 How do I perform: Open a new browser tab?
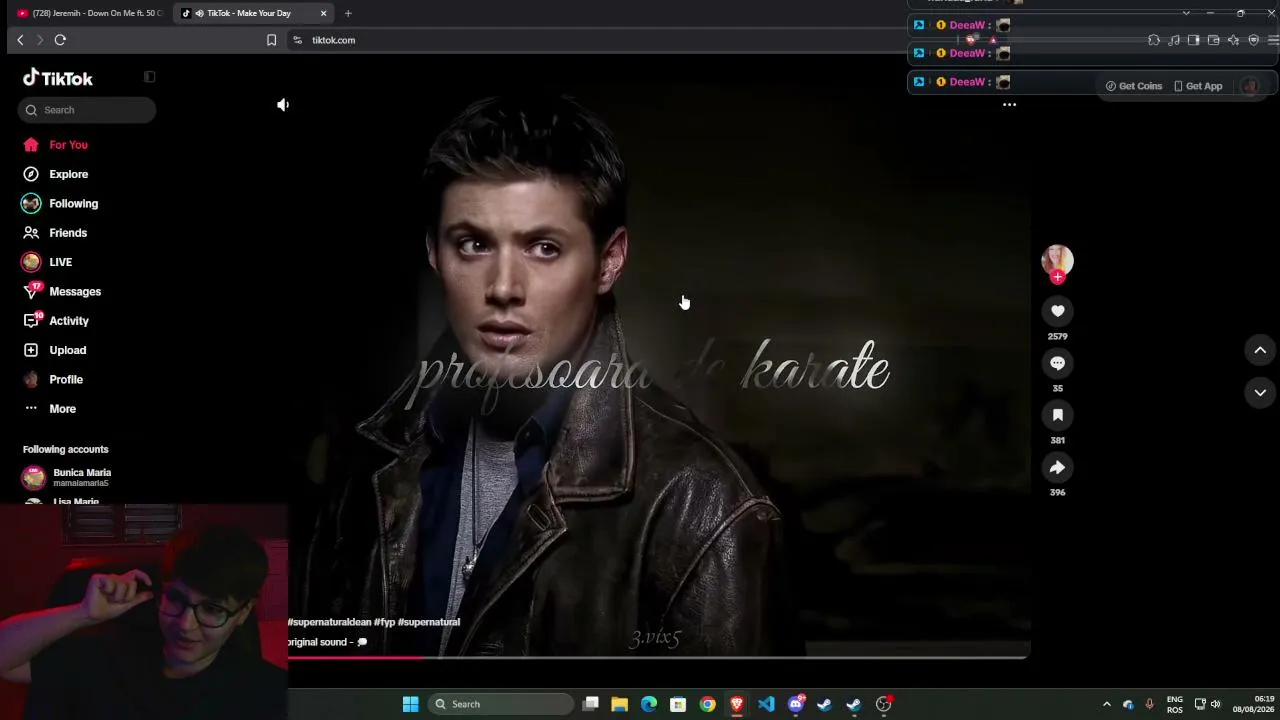(348, 13)
